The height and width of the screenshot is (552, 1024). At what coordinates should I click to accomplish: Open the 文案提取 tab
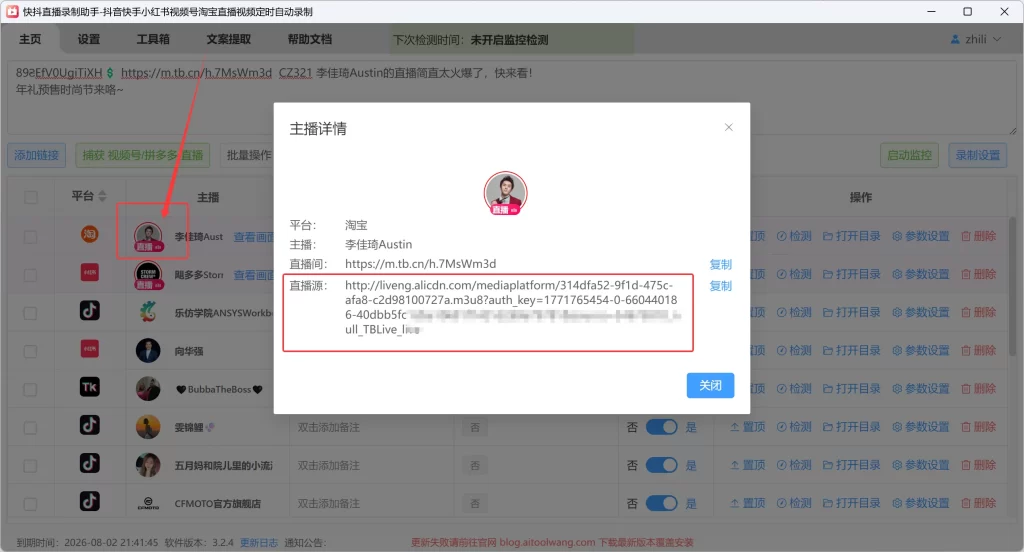pyautogui.click(x=229, y=39)
